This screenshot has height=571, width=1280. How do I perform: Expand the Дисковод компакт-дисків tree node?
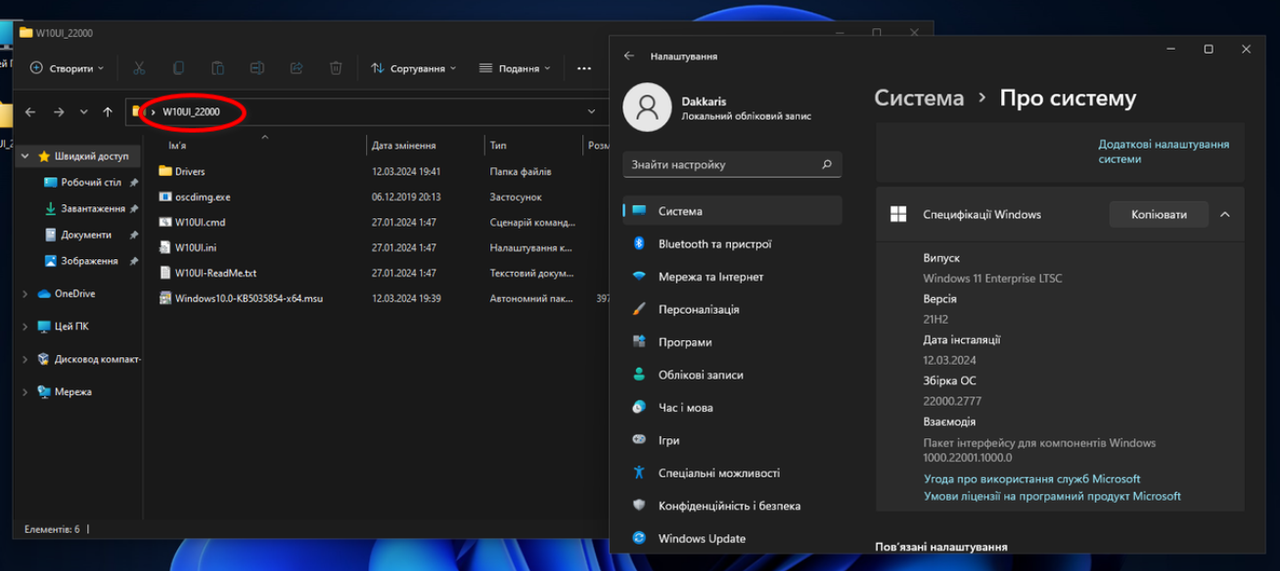(x=26, y=359)
